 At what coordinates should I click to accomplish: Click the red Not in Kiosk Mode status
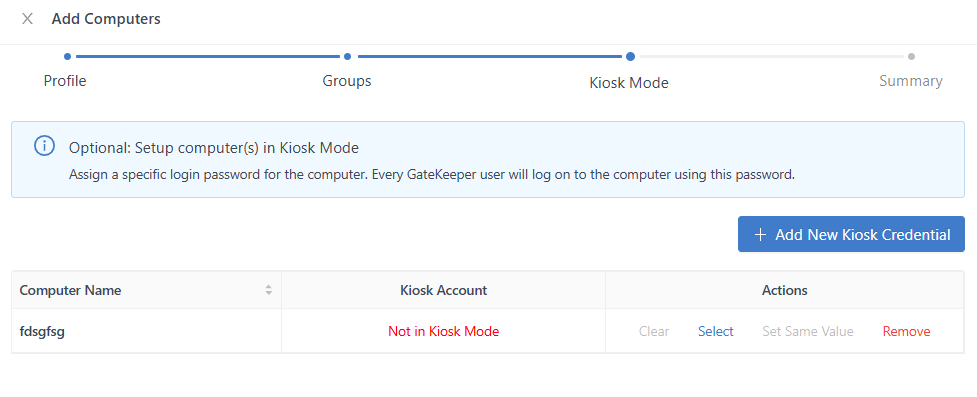[x=443, y=331]
